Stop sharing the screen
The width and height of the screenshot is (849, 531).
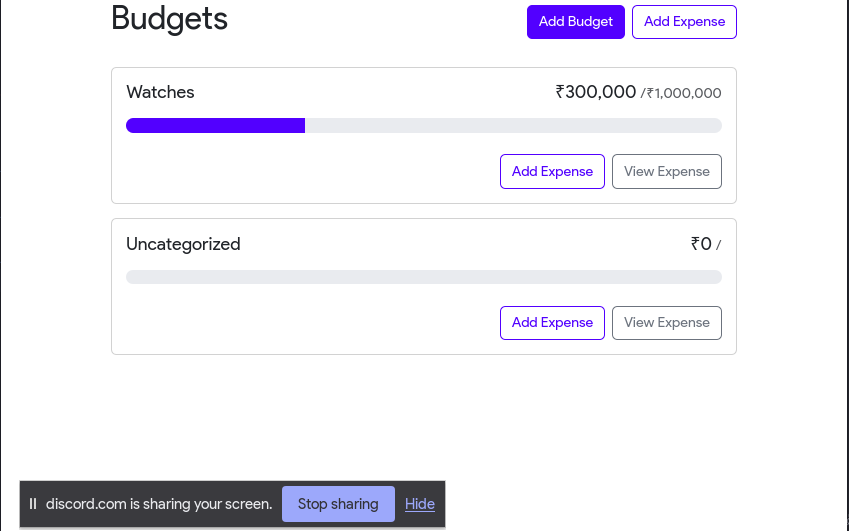(338, 504)
